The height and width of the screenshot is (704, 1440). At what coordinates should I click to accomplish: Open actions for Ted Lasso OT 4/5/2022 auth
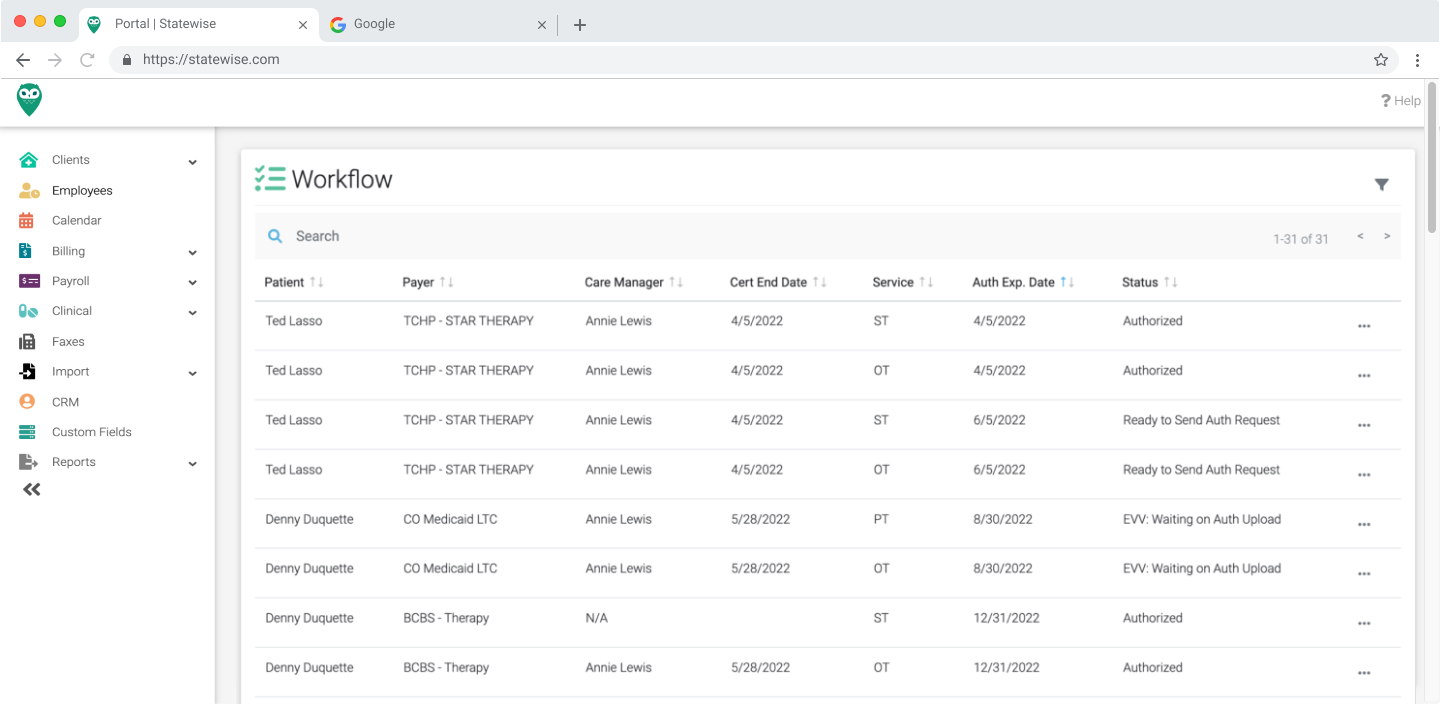click(1364, 376)
